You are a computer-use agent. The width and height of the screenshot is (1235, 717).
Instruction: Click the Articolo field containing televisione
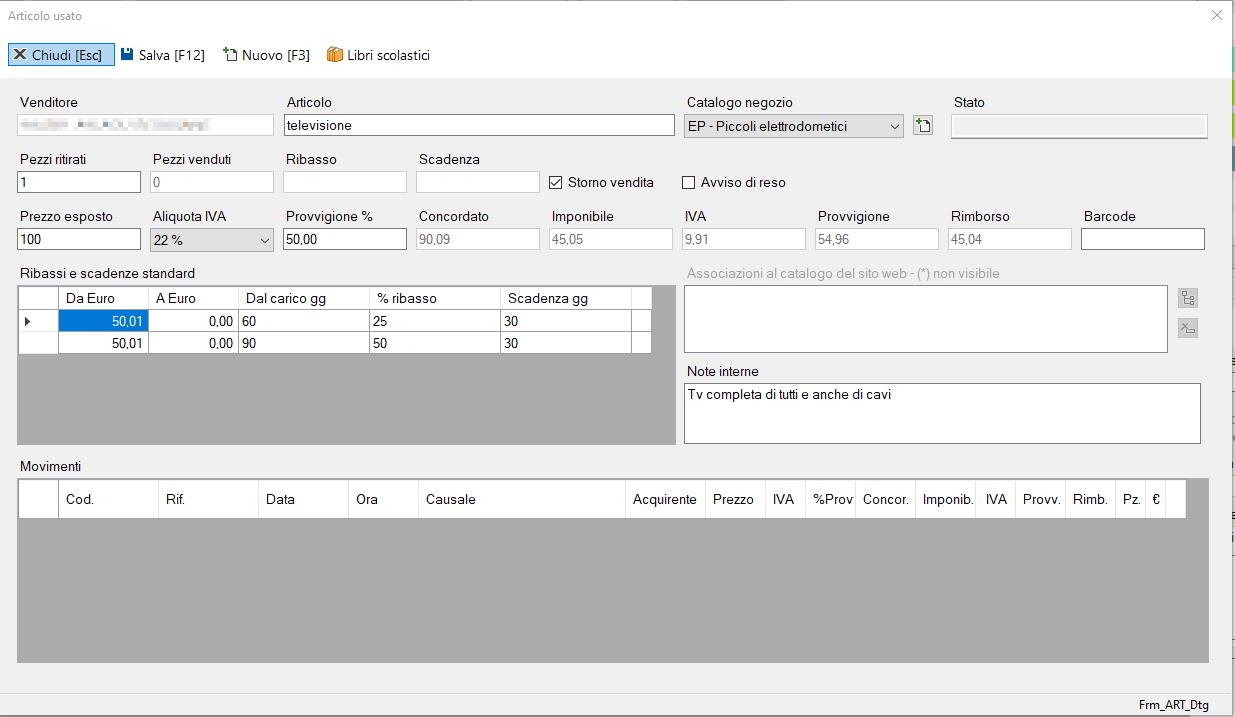tap(479, 125)
